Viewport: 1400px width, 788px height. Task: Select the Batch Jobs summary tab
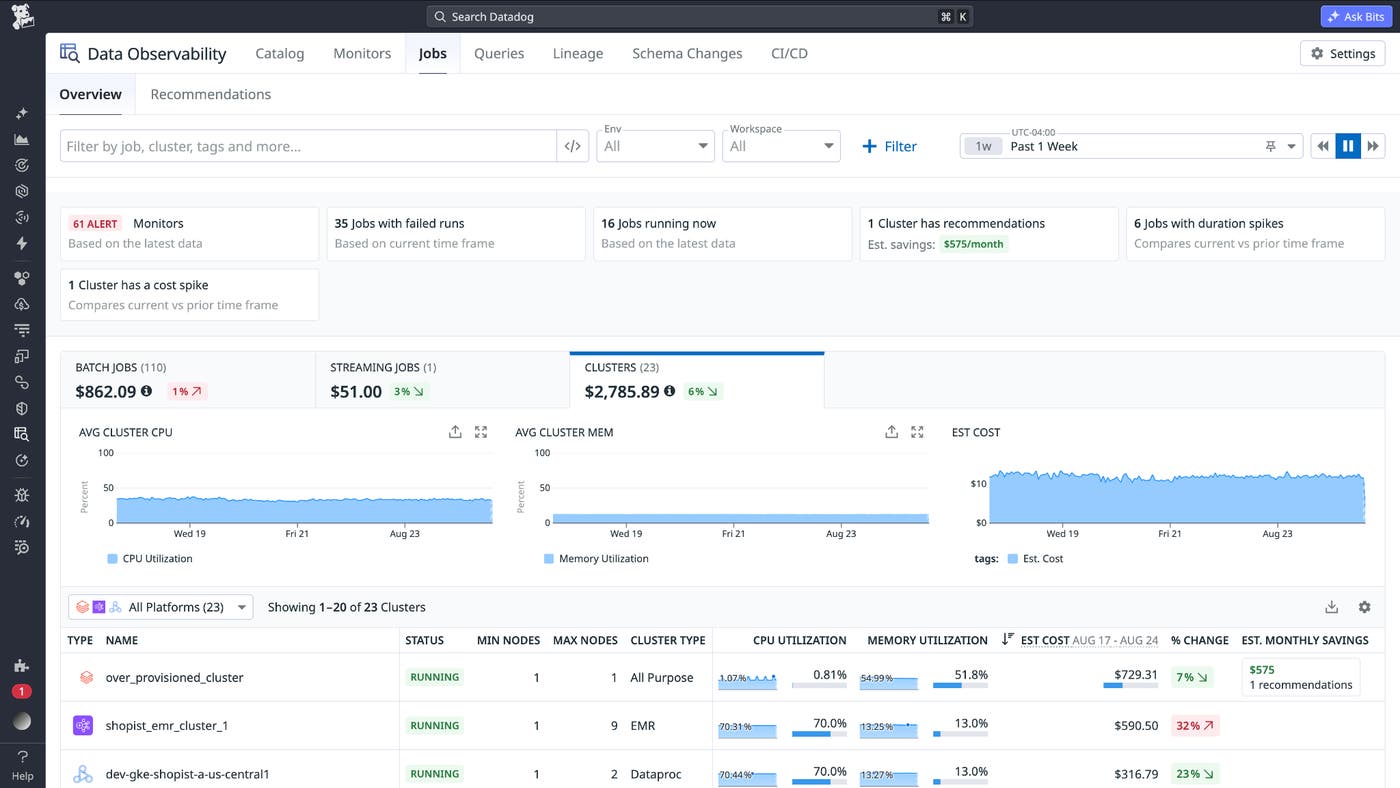188,380
